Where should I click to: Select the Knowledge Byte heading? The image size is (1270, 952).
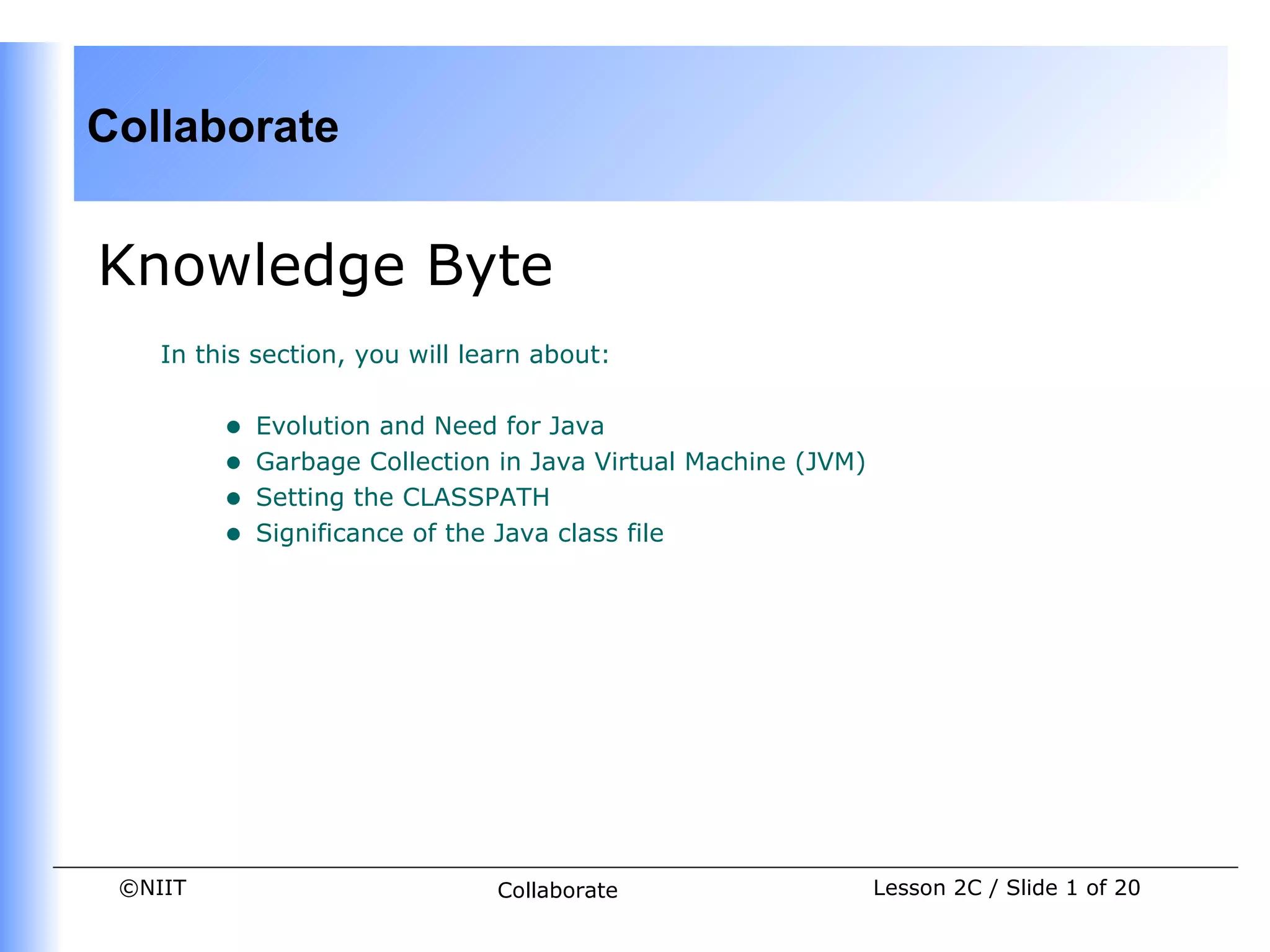(325, 265)
